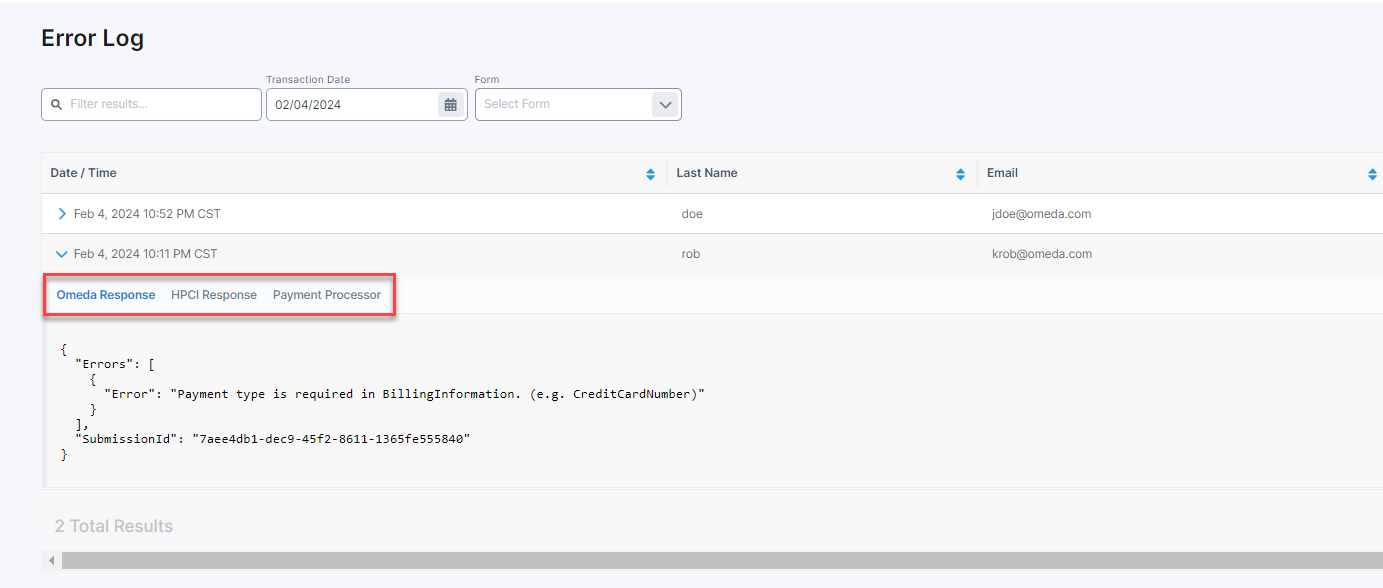Screen dimensions: 1383x588
Task: Click the Date / Time column header
Action: coord(84,173)
